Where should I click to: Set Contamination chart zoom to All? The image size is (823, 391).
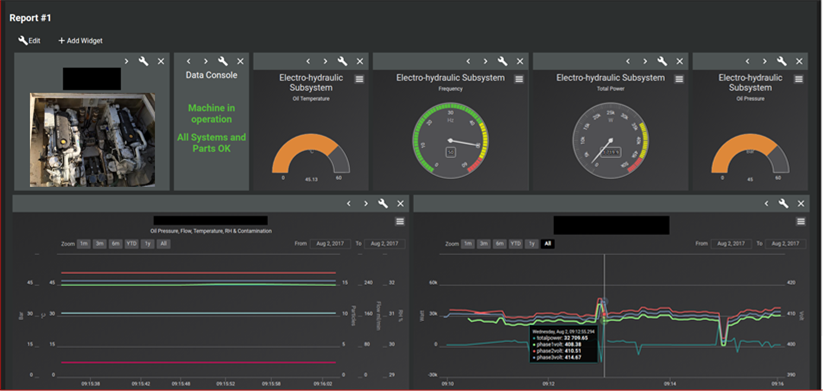coord(163,244)
